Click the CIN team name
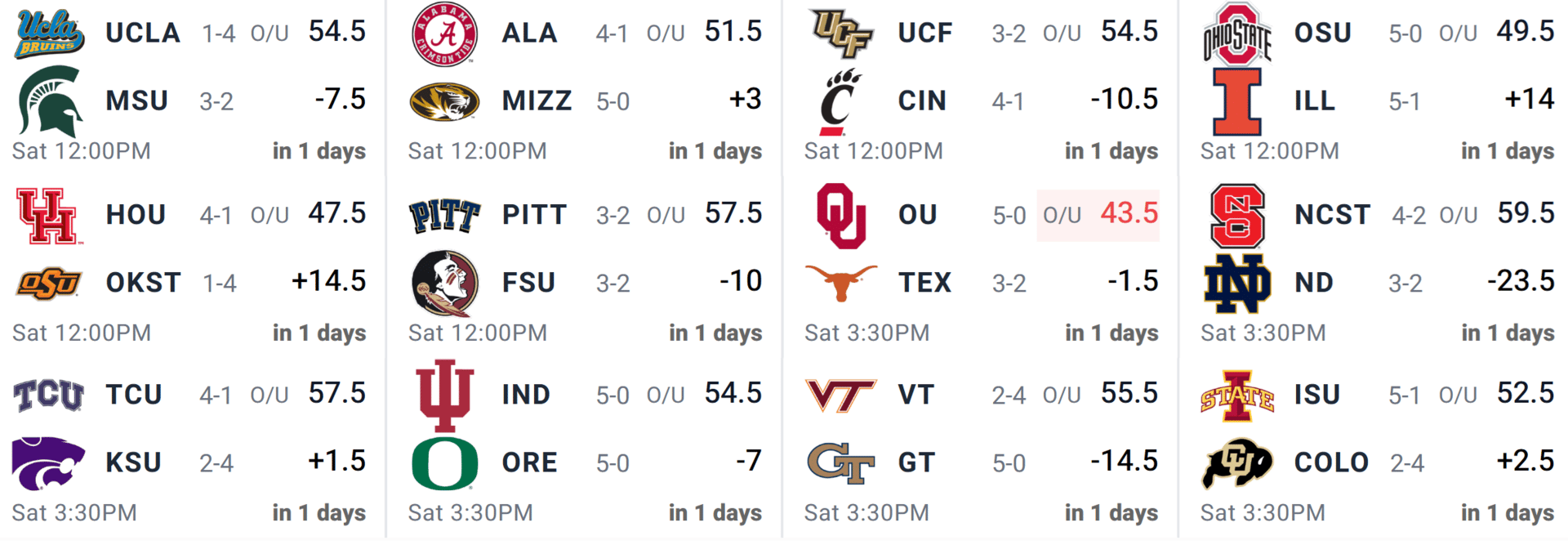Screen dimensions: 1568x545 [x=922, y=101]
